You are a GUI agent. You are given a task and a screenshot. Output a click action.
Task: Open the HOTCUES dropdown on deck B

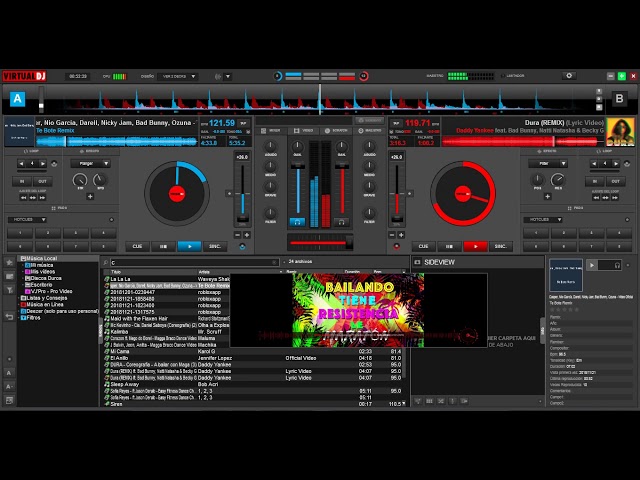[543, 220]
